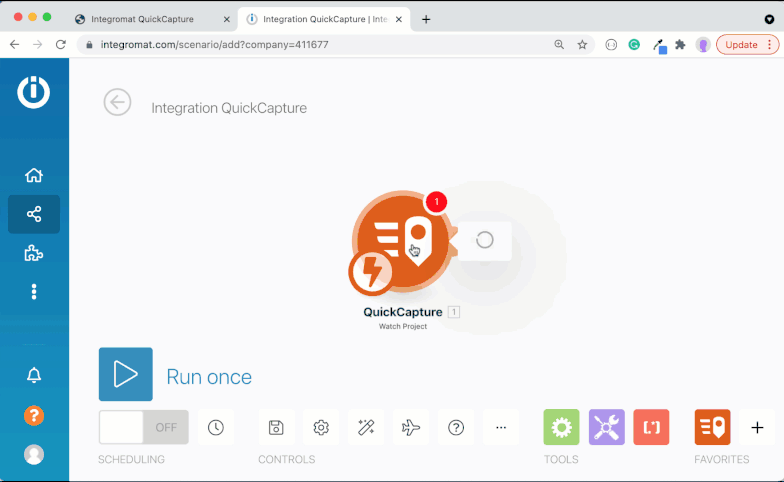Edit scenario name Integration QuickCapture
The height and width of the screenshot is (482, 784).
[229, 108]
